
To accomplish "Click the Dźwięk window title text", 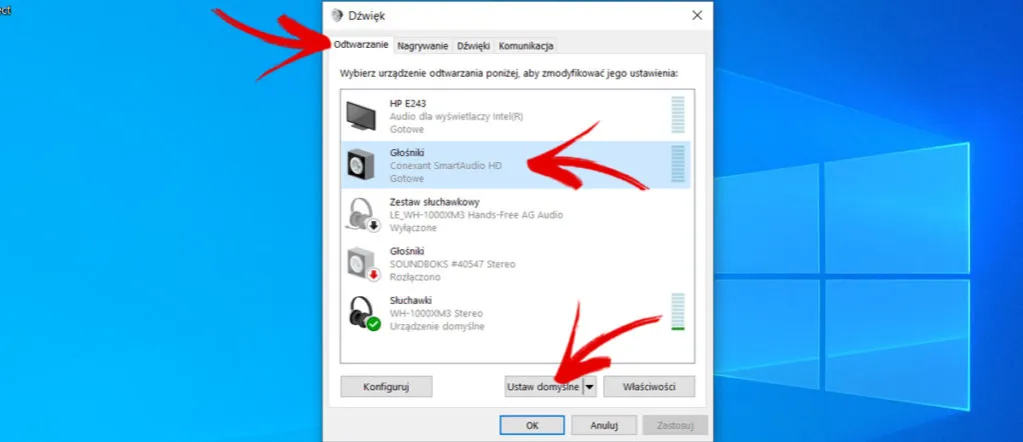I will pyautogui.click(x=367, y=16).
